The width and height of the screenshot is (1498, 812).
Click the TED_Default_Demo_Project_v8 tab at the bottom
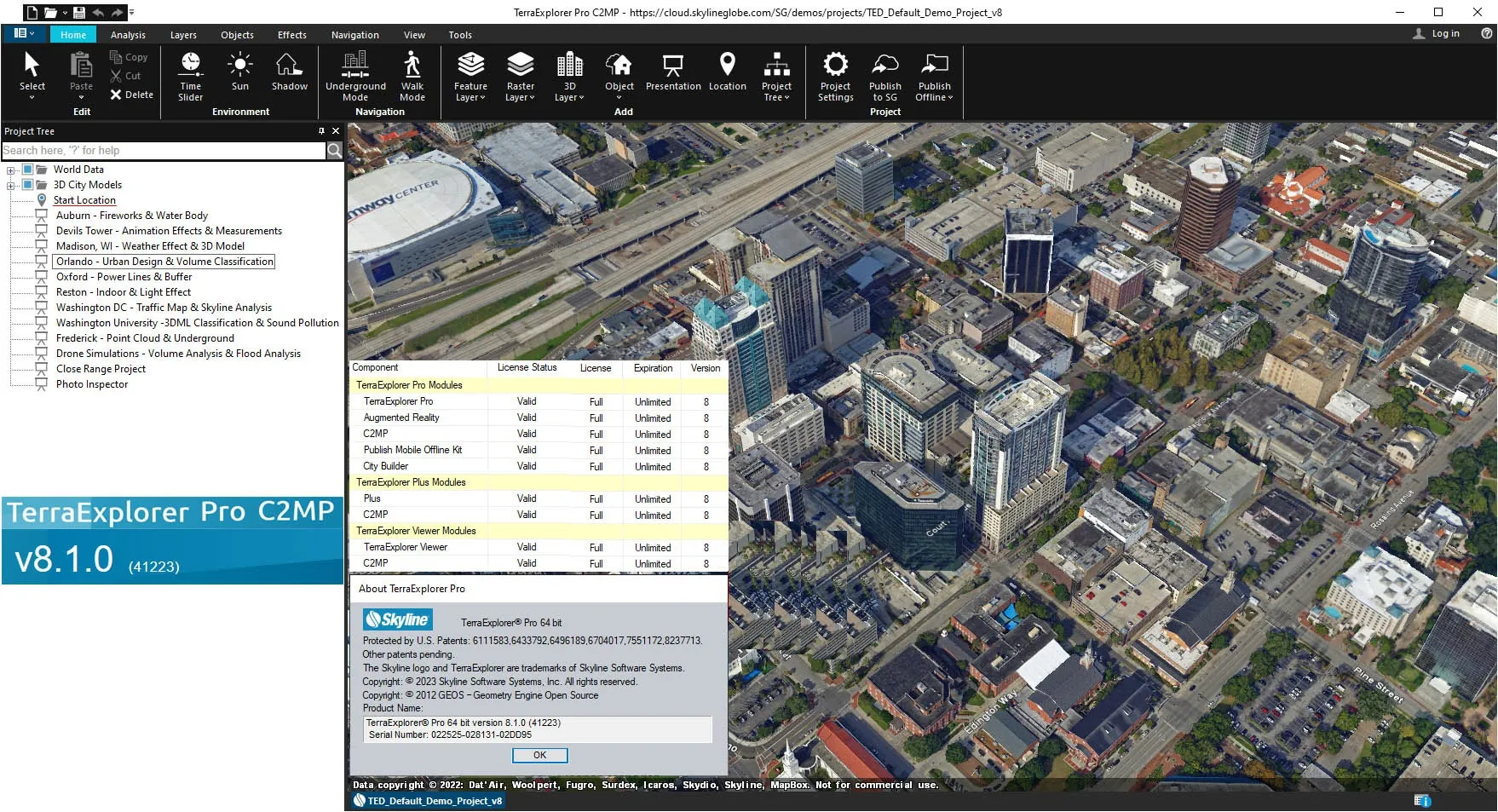click(x=428, y=801)
